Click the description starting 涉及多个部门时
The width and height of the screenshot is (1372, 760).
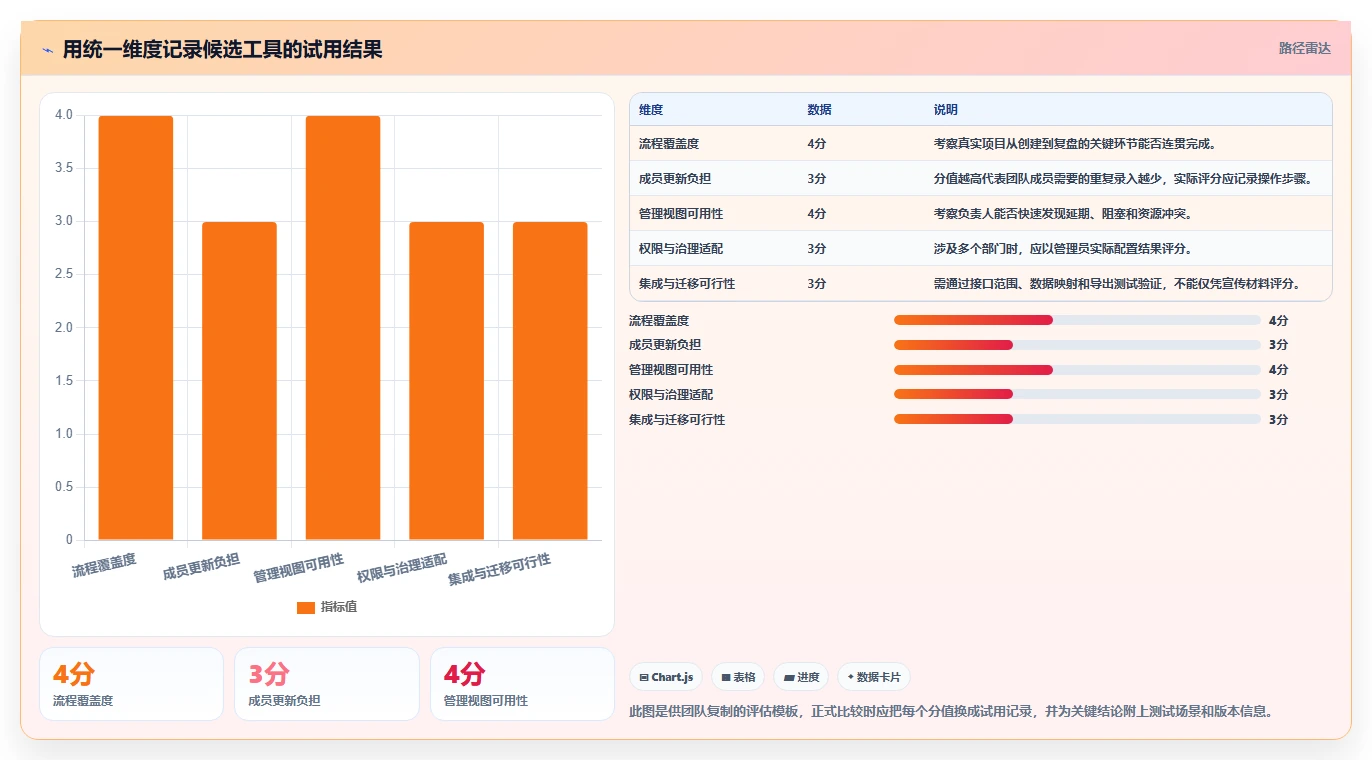click(1063, 249)
